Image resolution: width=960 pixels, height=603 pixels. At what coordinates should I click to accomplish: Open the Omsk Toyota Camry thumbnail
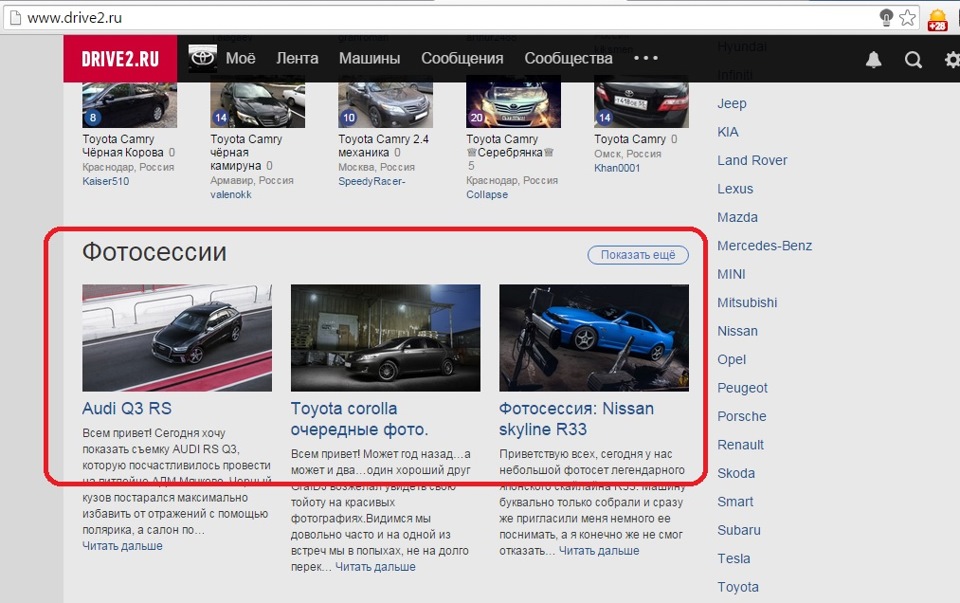(642, 104)
